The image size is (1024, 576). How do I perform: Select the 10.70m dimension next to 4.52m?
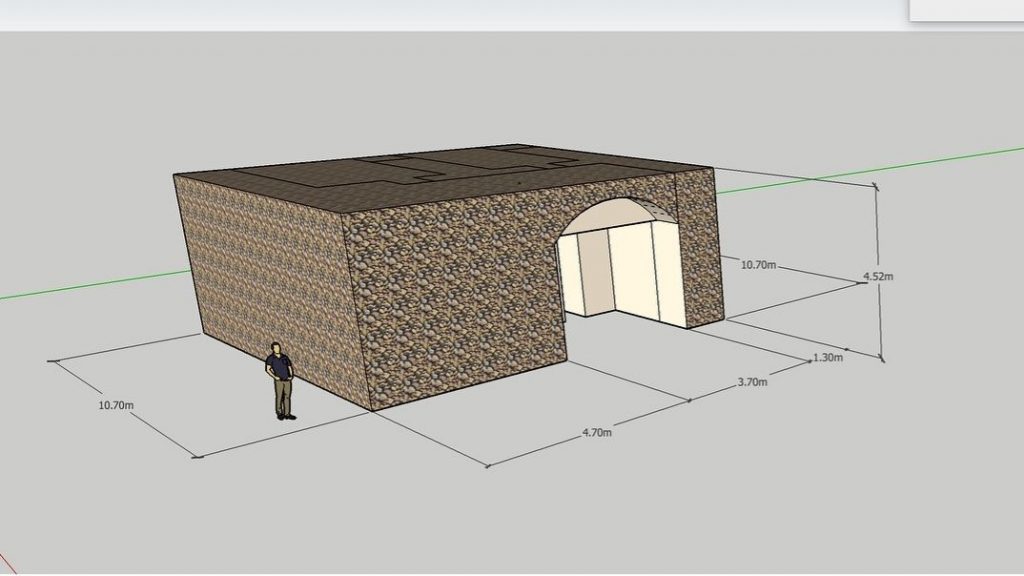coord(758,265)
